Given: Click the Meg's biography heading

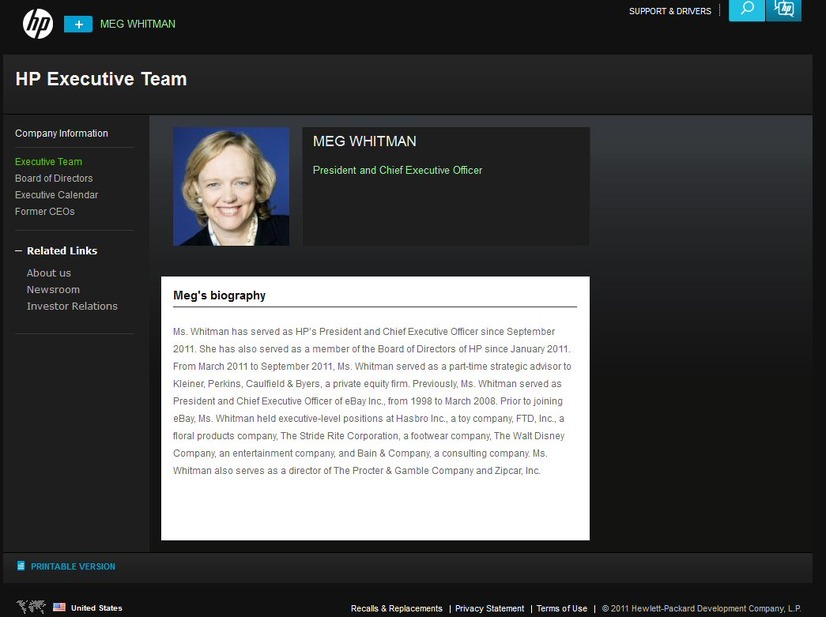Looking at the screenshot, I should tap(219, 296).
